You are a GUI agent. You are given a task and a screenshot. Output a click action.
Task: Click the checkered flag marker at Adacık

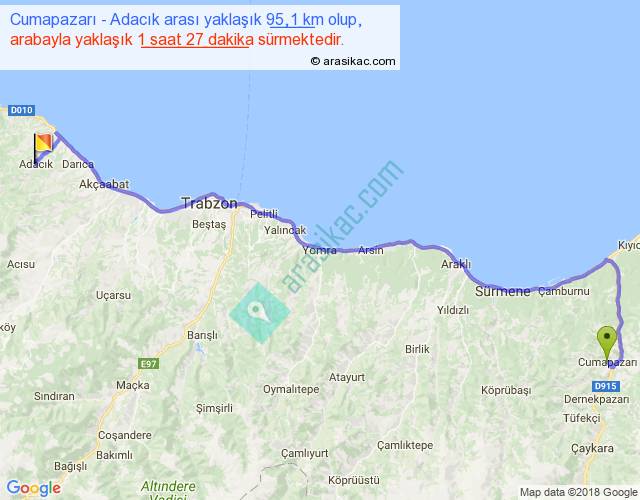tap(44, 147)
